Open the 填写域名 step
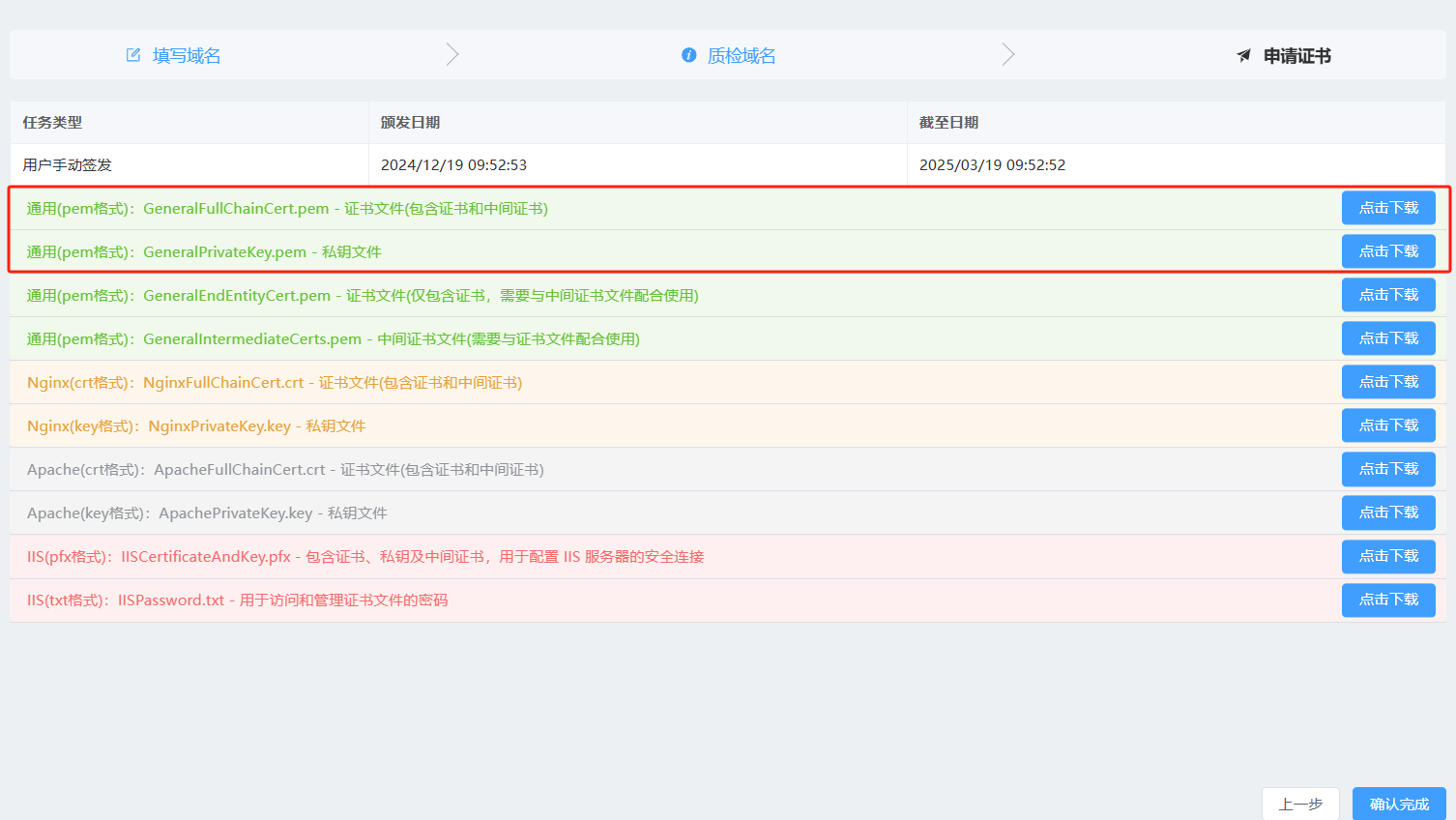1456x820 pixels. [x=187, y=56]
